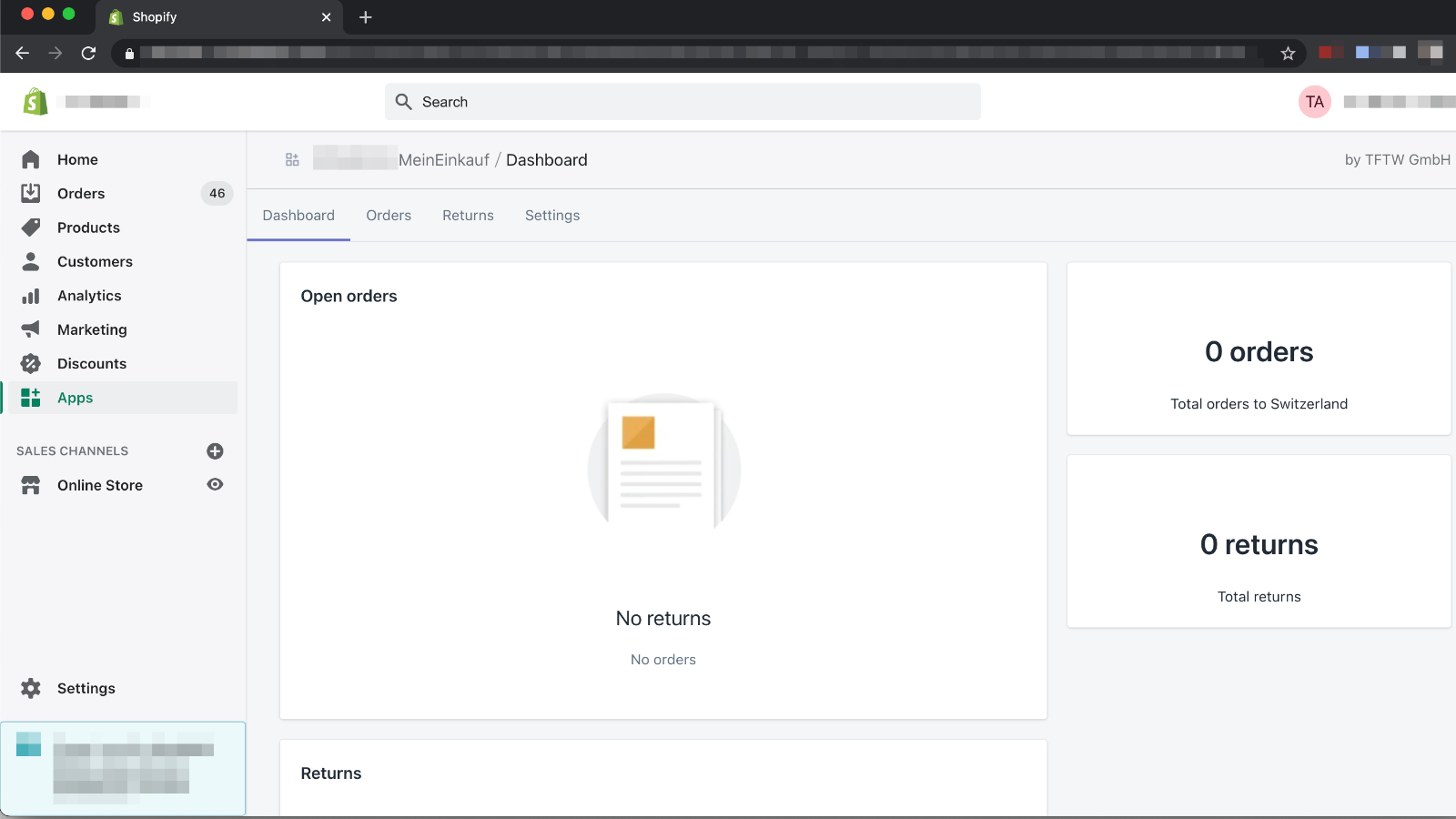1456x819 pixels.
Task: Open the MeinEinkauf Settings tab
Action: click(x=552, y=216)
